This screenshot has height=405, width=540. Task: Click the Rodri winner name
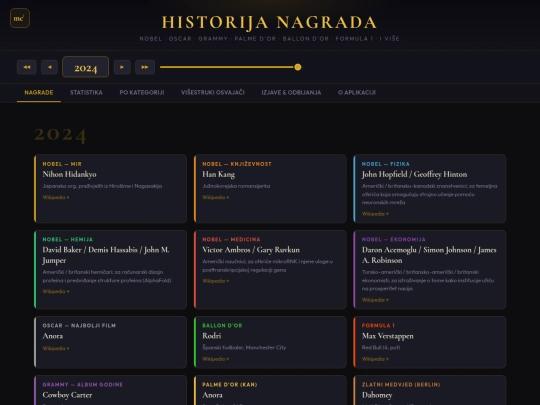pos(211,336)
